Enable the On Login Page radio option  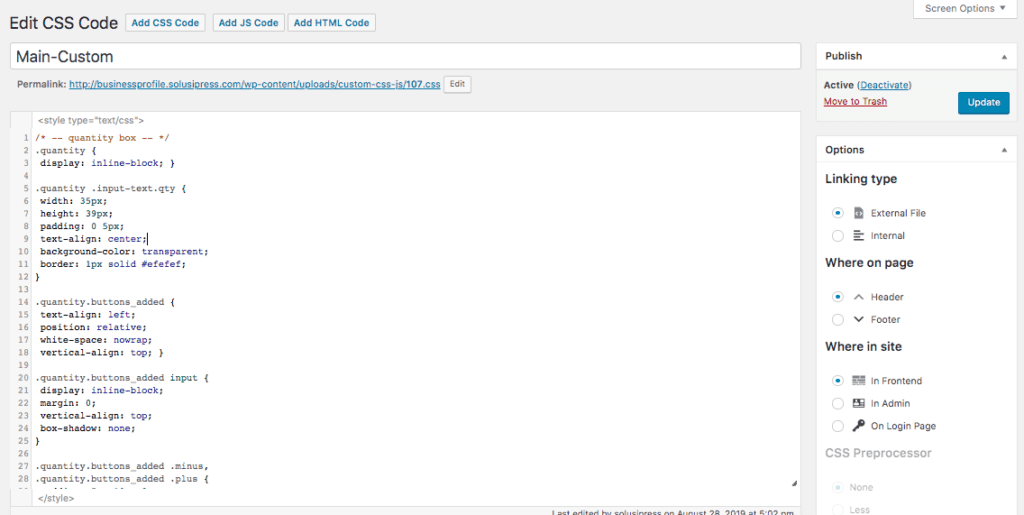pos(838,426)
